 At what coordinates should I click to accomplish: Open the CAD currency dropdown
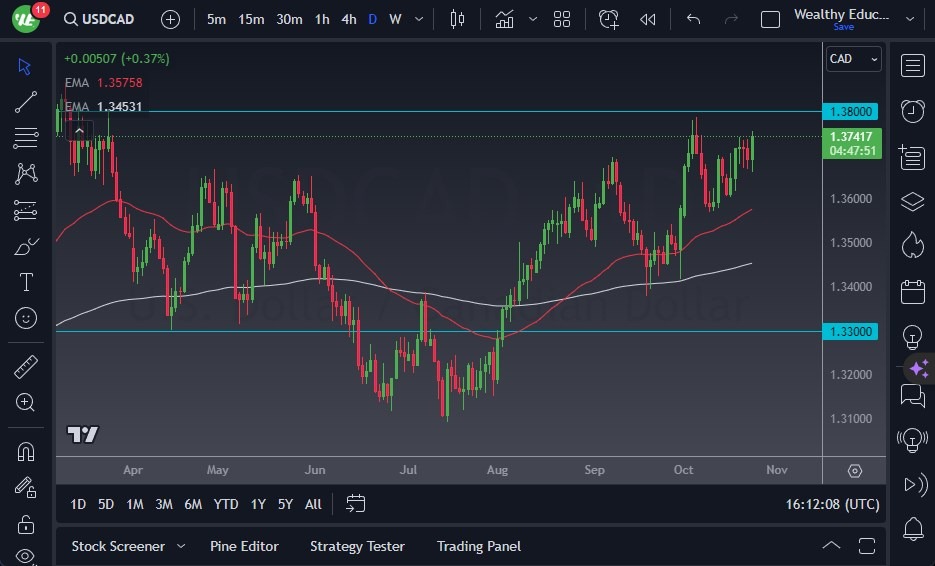(x=853, y=59)
